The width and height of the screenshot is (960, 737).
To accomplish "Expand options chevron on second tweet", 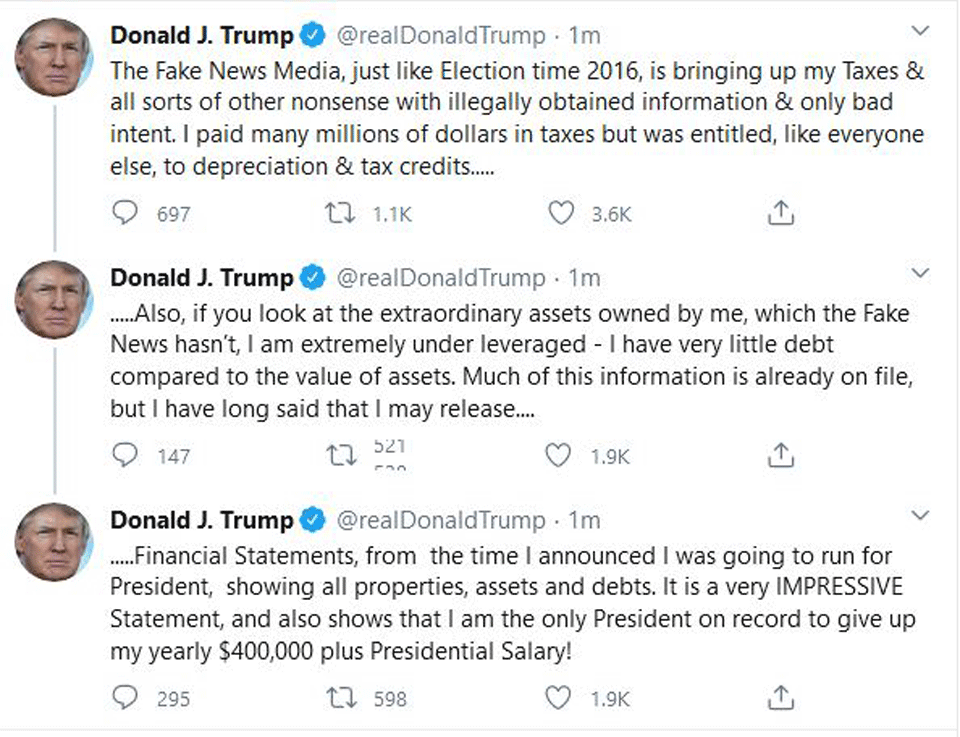I will point(921,274).
